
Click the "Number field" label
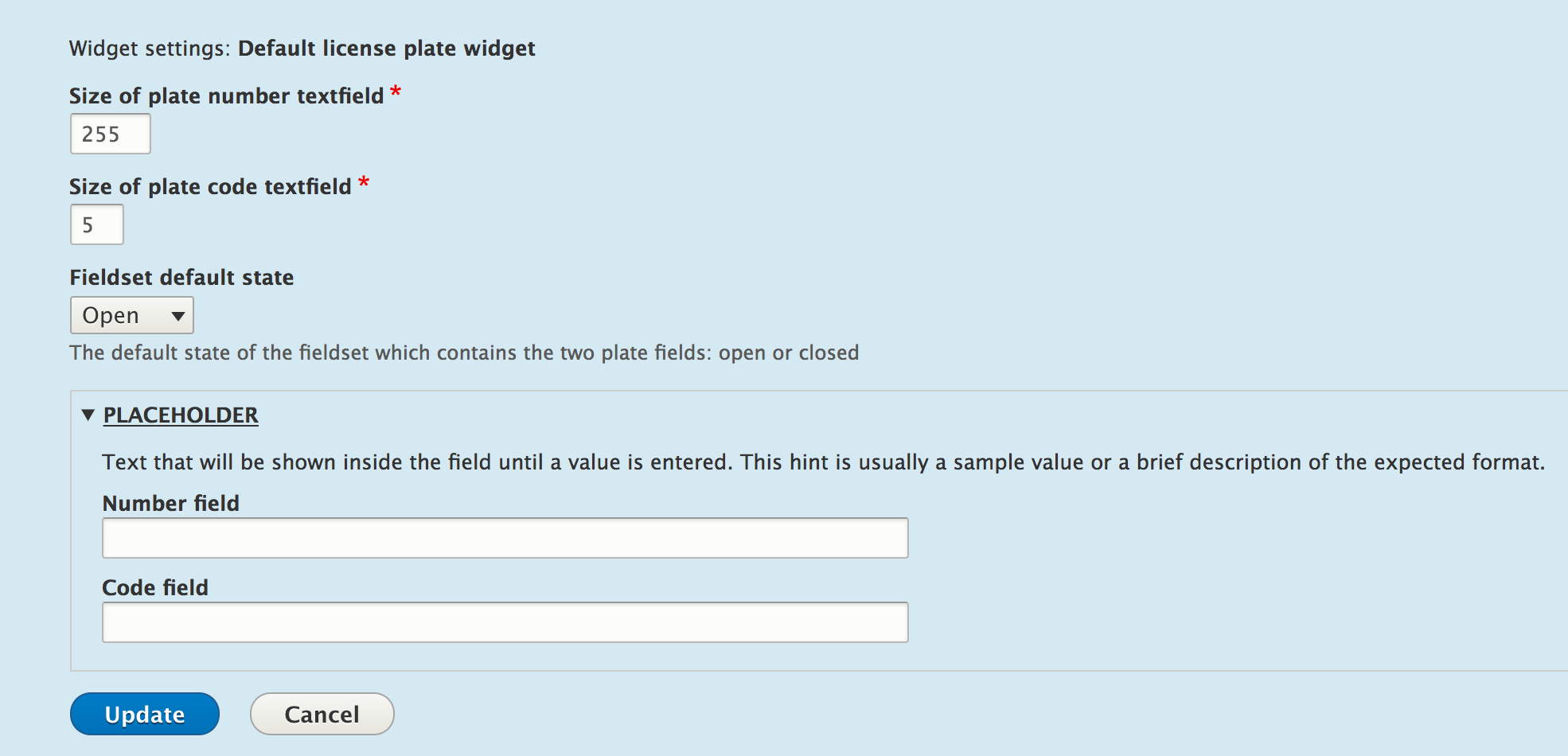click(x=170, y=504)
